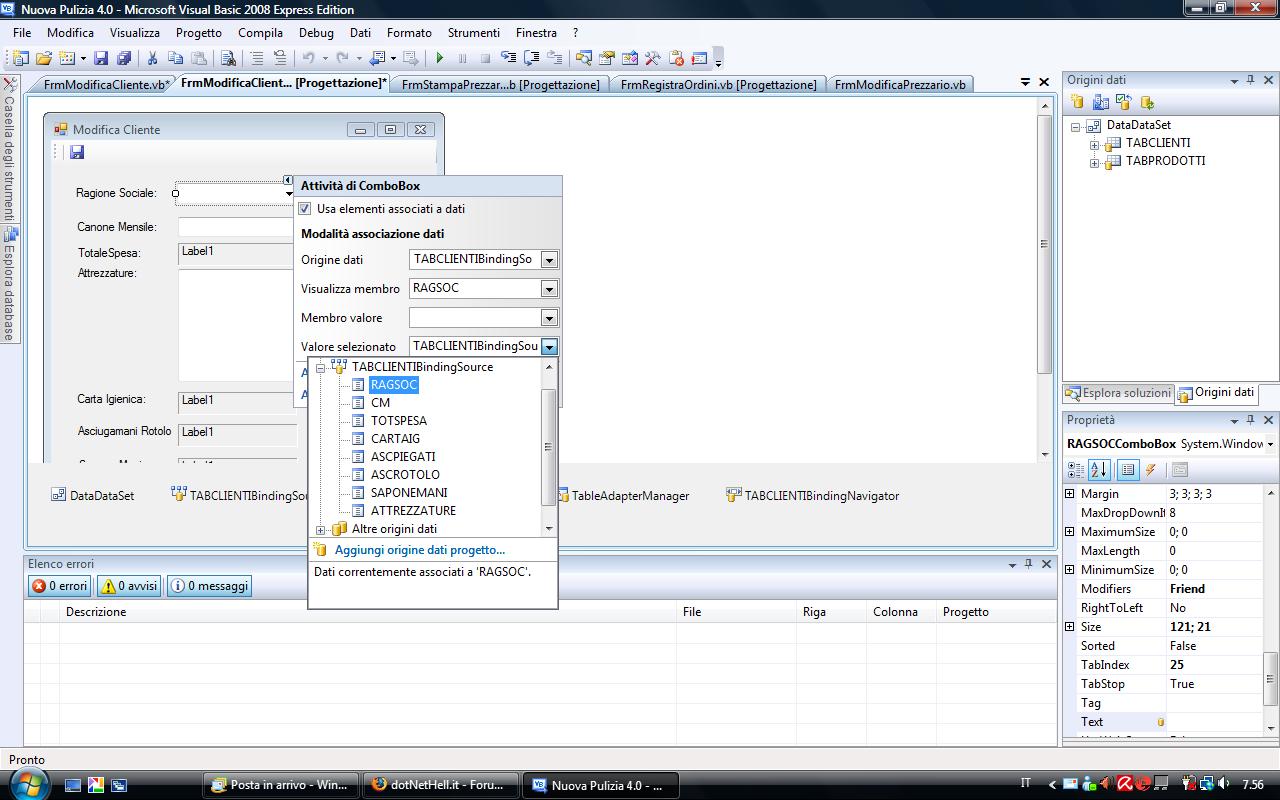
Task: Select ATTREZZATURE field in the tree
Action: (412, 511)
